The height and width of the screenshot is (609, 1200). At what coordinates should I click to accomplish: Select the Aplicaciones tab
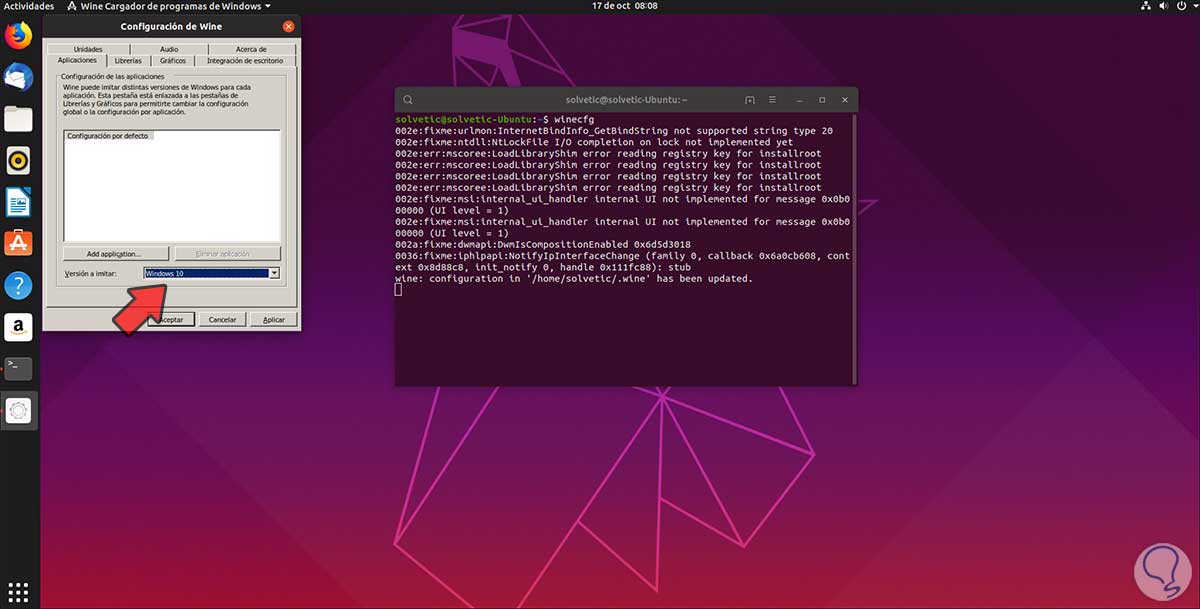coord(77,60)
